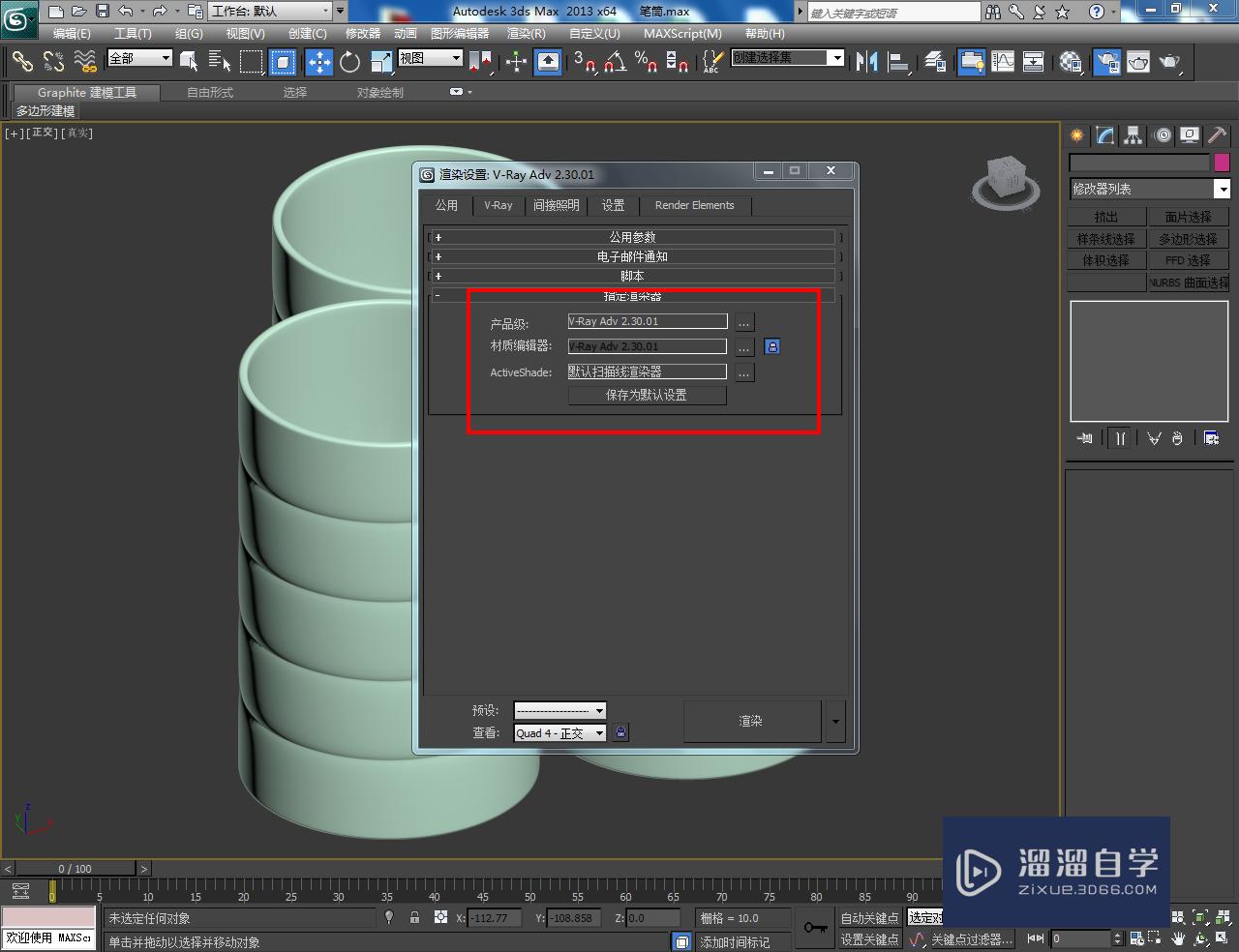Toggle selection lock icon in status bar
The image size is (1239, 952).
click(414, 917)
